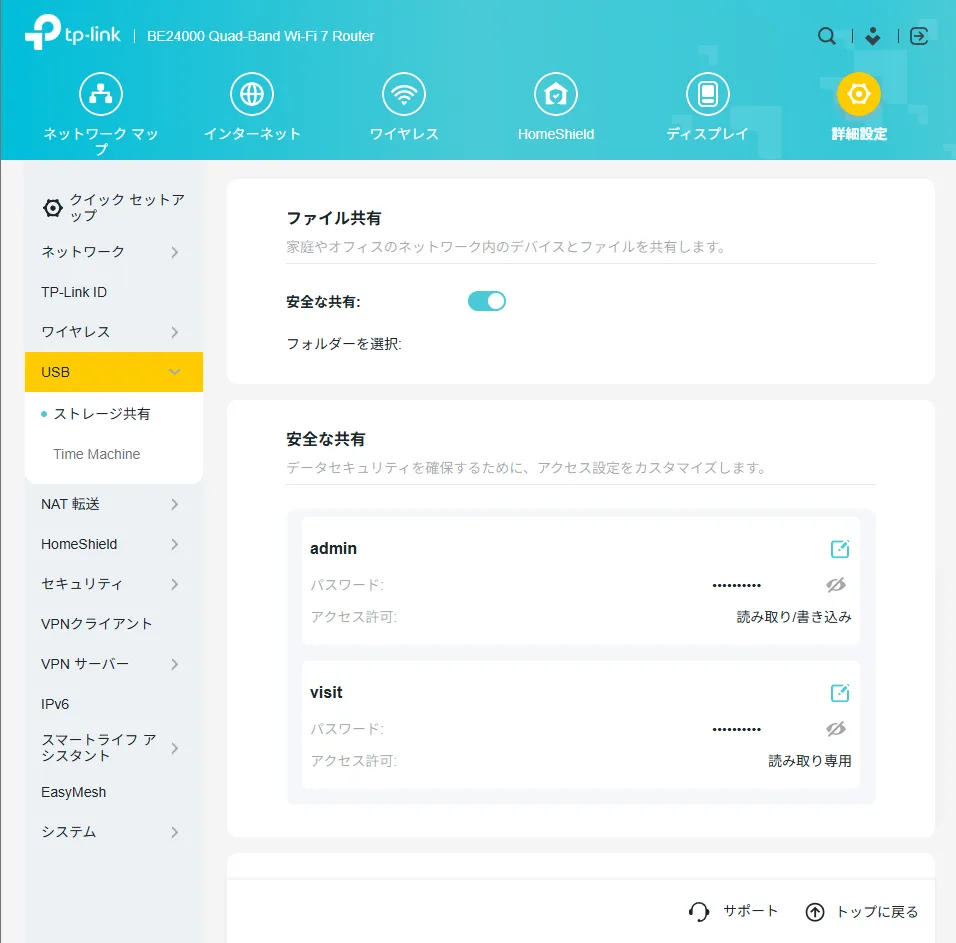The image size is (956, 943).
Task: Open the インターネット globe icon
Action: [252, 94]
